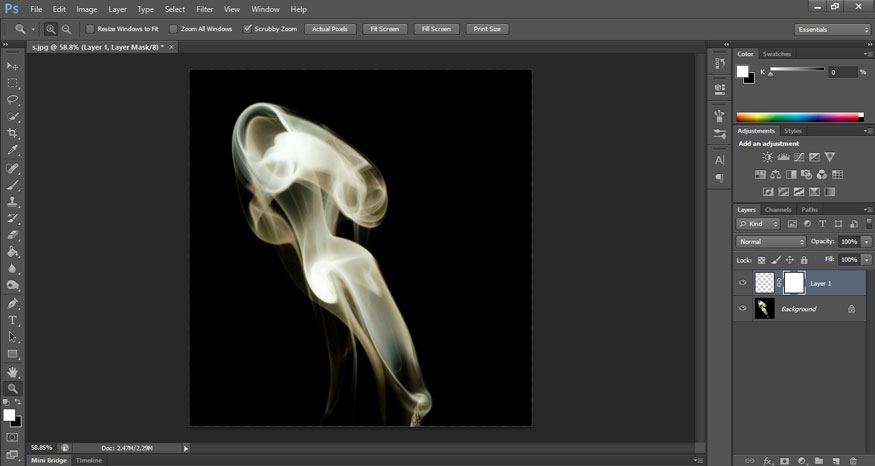Open the Opacity slider arrow
The image size is (875, 466).
tap(867, 242)
